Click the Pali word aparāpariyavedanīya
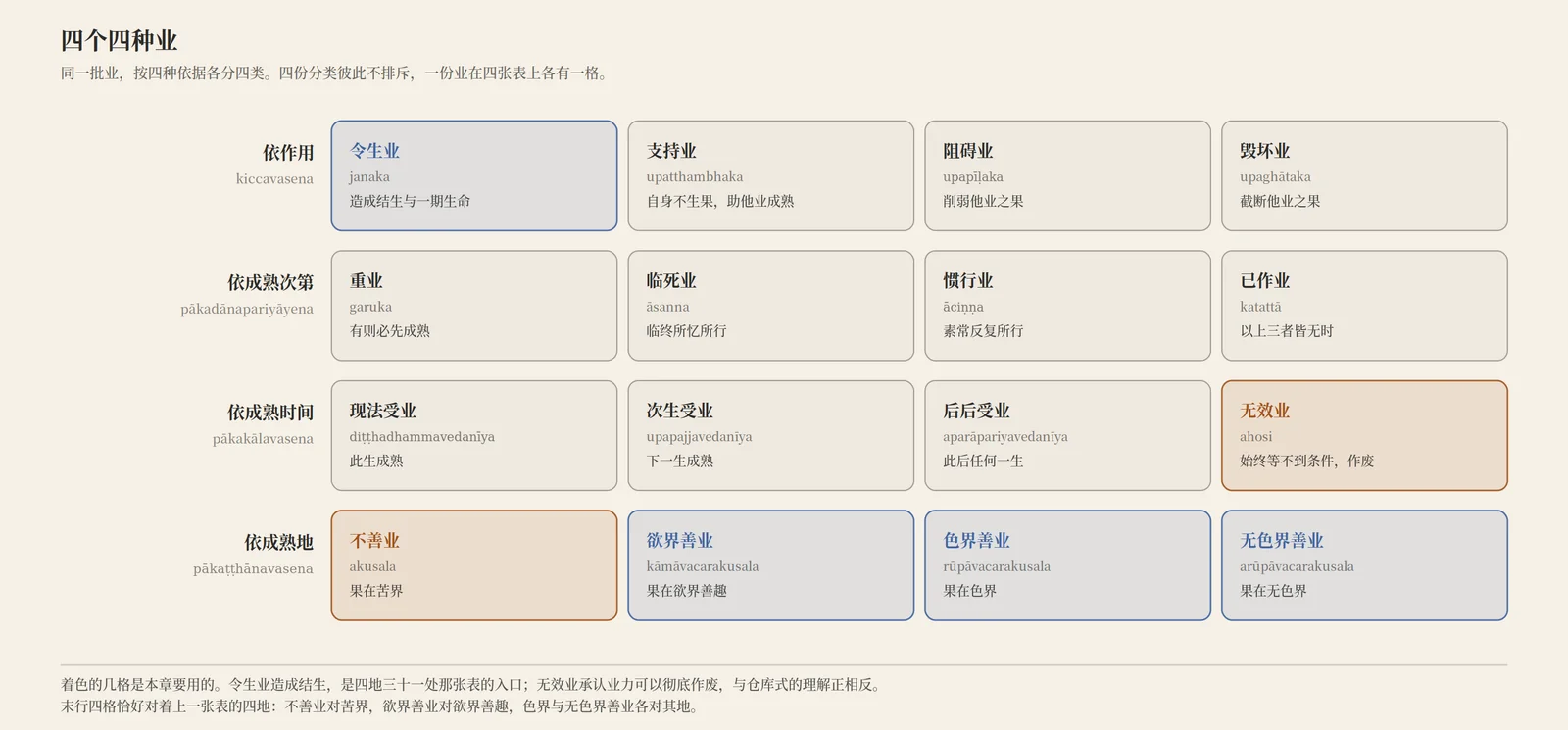The width and height of the screenshot is (1568, 730). coord(1005,437)
